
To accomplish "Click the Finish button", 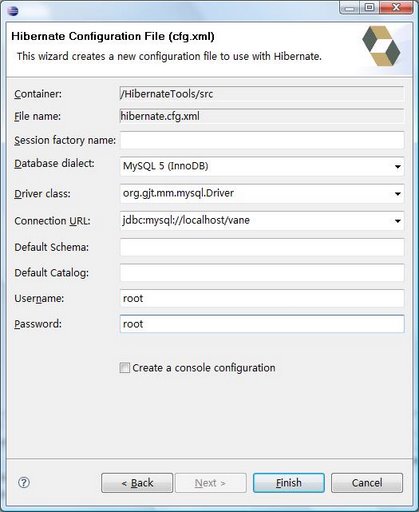I will (289, 483).
